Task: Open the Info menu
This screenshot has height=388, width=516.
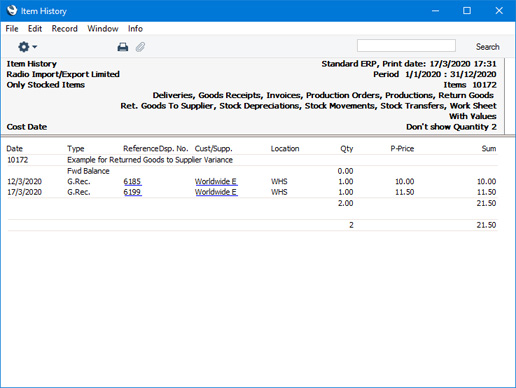Action: (135, 29)
